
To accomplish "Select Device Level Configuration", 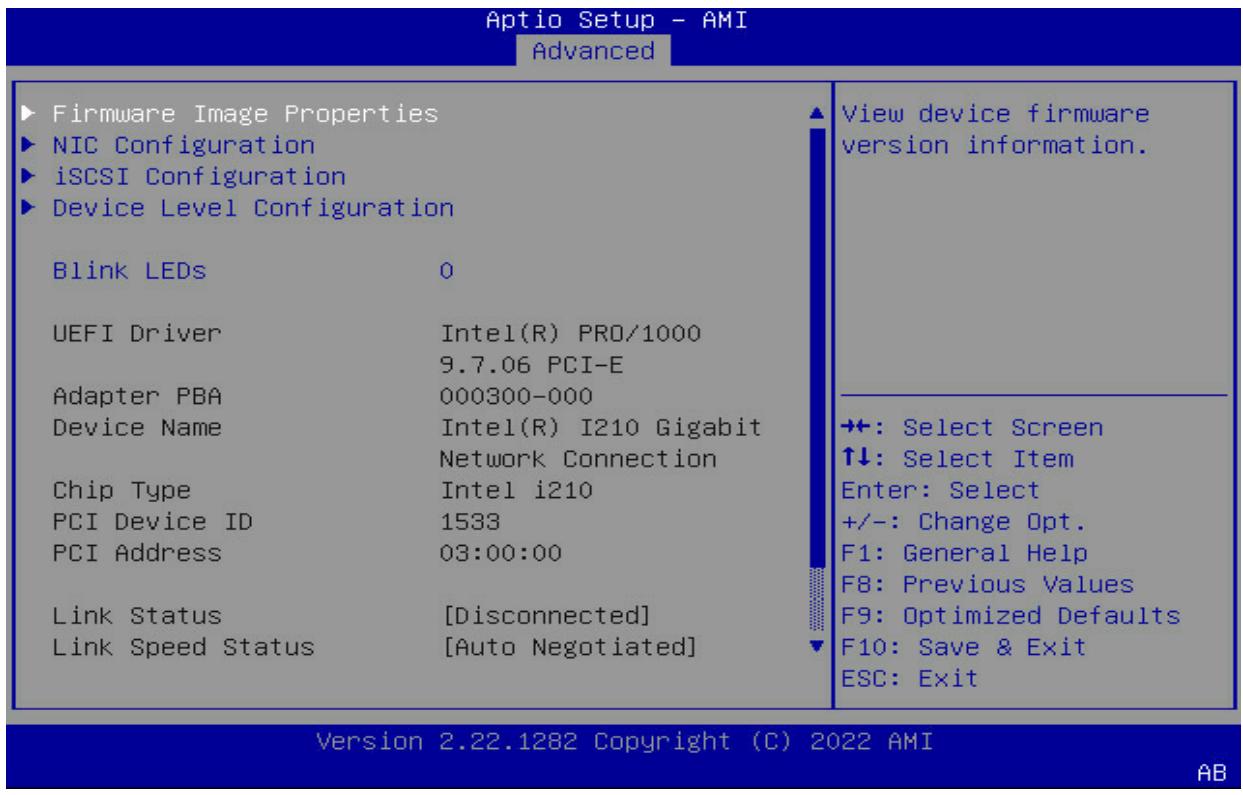I will coord(253,209).
